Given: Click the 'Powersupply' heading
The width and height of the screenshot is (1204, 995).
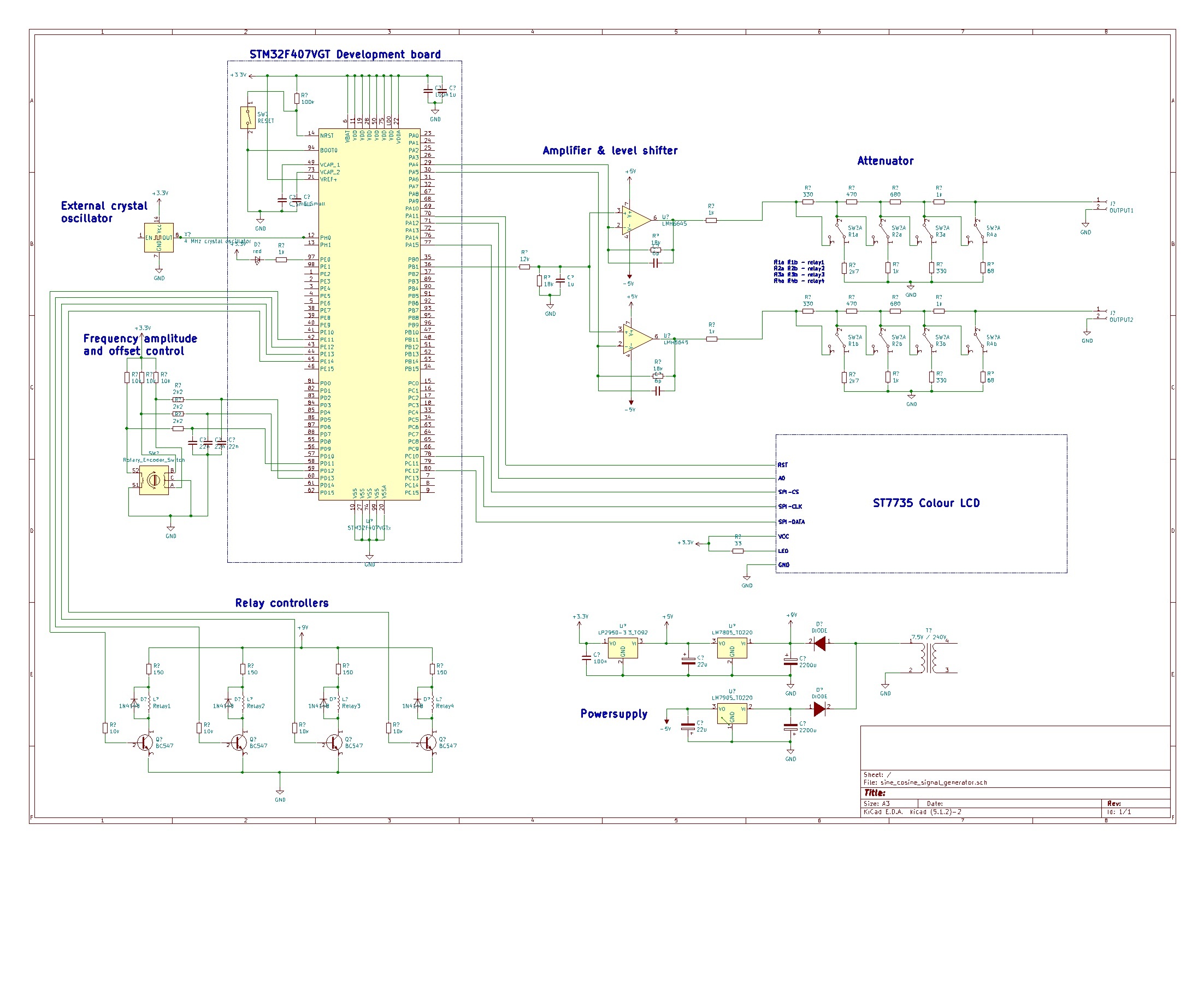Looking at the screenshot, I should [614, 714].
